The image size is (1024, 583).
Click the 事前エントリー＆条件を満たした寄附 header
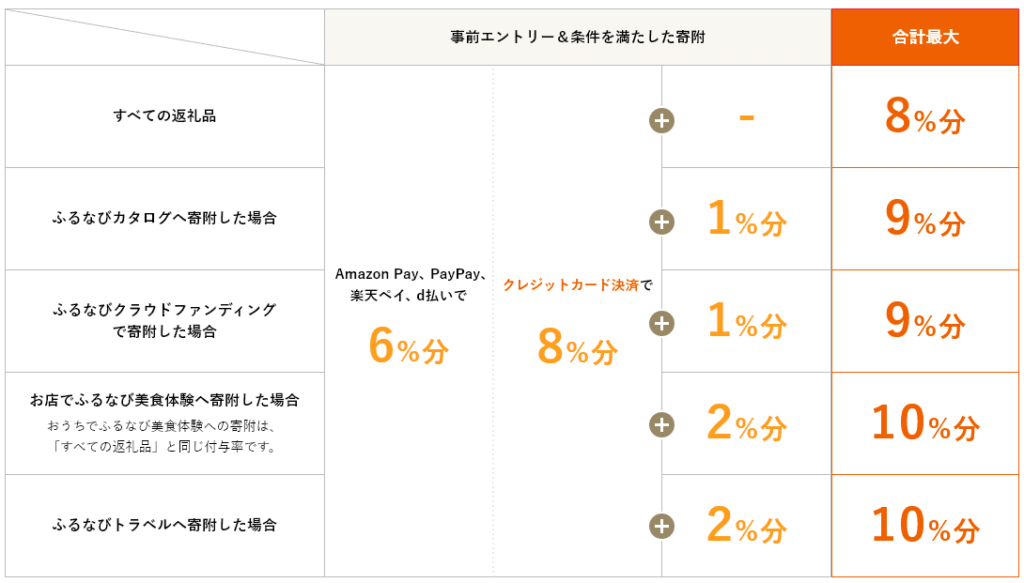pyautogui.click(x=577, y=37)
